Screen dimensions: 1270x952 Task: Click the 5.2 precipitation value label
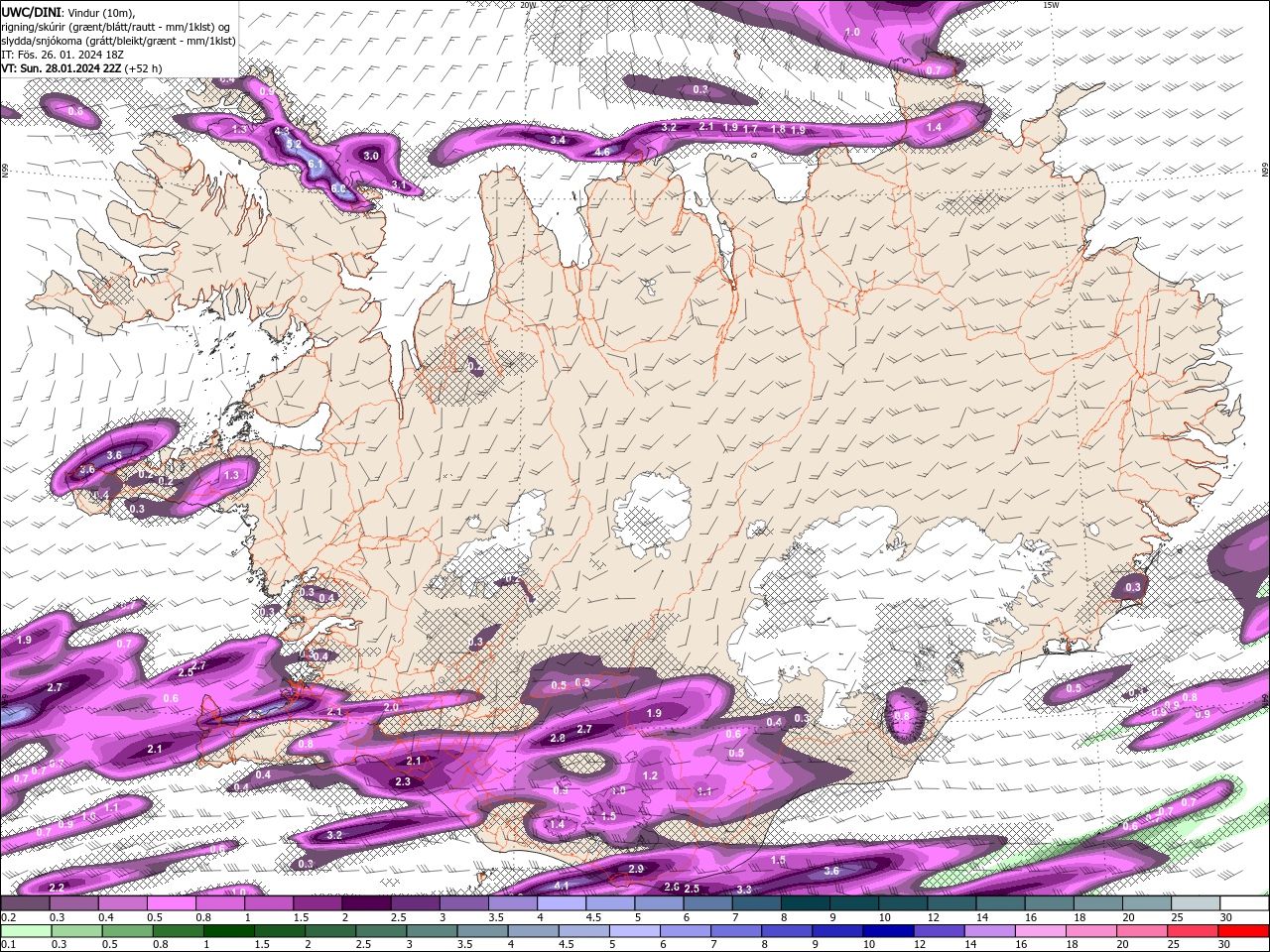[x=294, y=145]
